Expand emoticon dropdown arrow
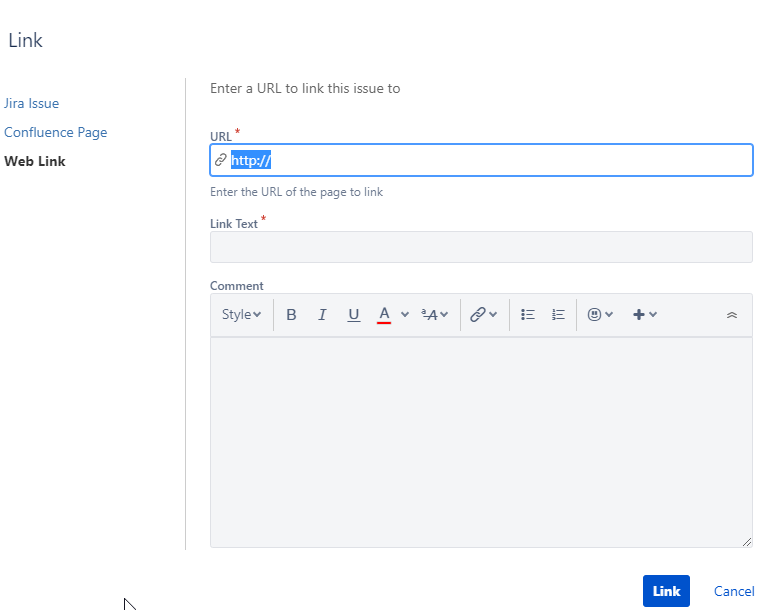Viewport: 775px width, 610px height. click(609, 314)
